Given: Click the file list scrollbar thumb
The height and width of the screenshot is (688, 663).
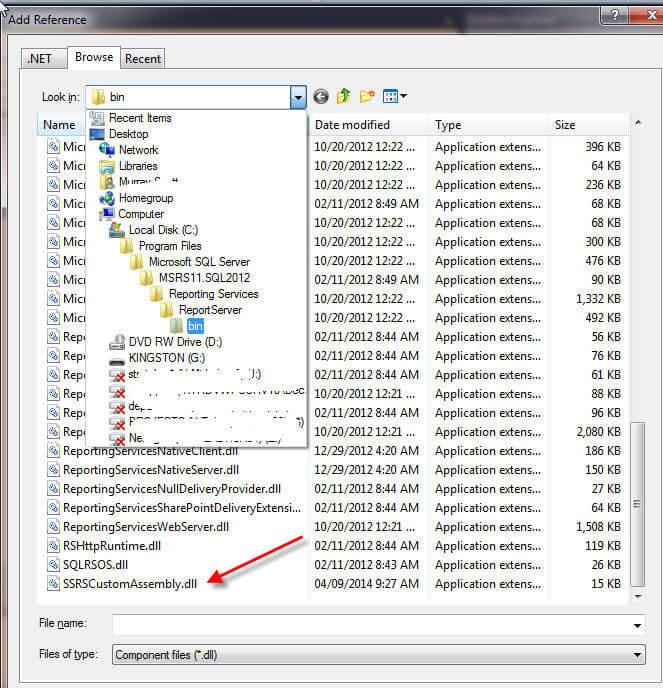Looking at the screenshot, I should (x=637, y=504).
